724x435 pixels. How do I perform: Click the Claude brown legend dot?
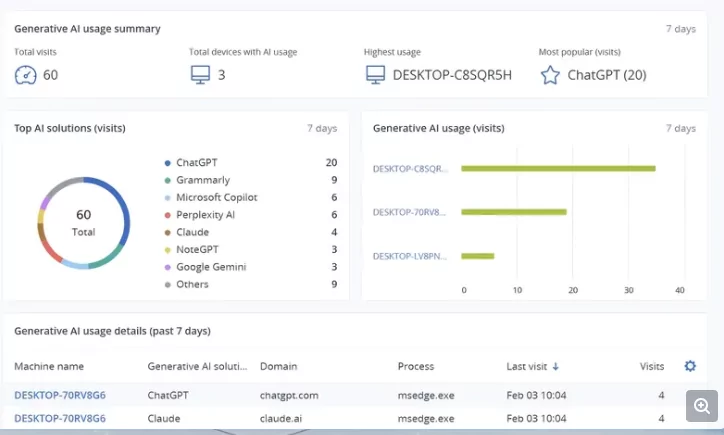click(168, 233)
